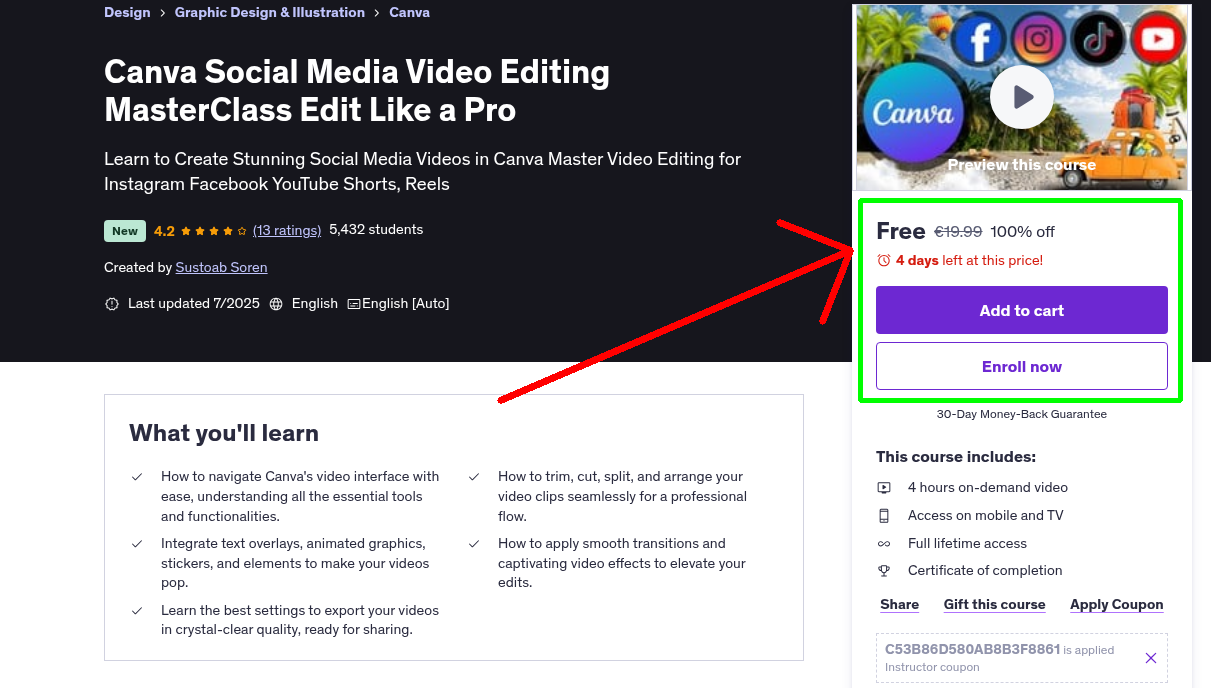Click the 'Free' price text
The width and height of the screenshot is (1211, 688).
[901, 231]
